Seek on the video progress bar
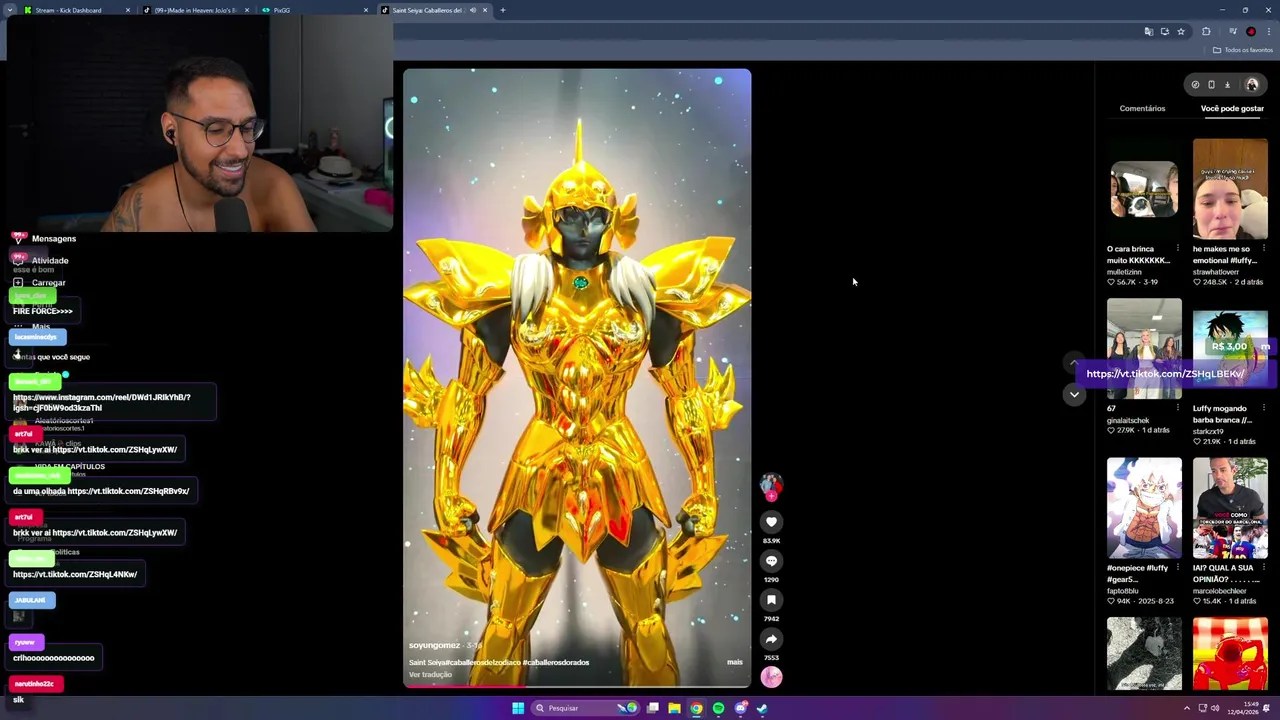The image size is (1280, 720). coord(577,686)
